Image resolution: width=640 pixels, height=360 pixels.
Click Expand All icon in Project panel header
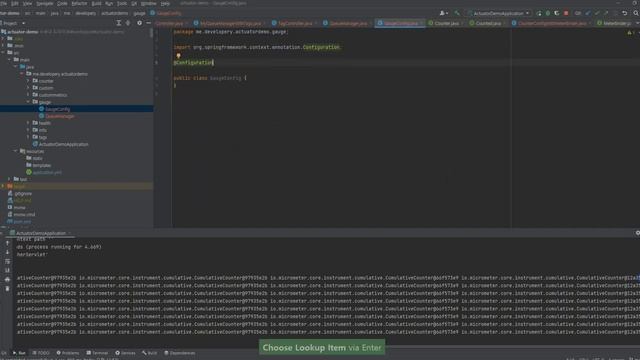(119, 23)
